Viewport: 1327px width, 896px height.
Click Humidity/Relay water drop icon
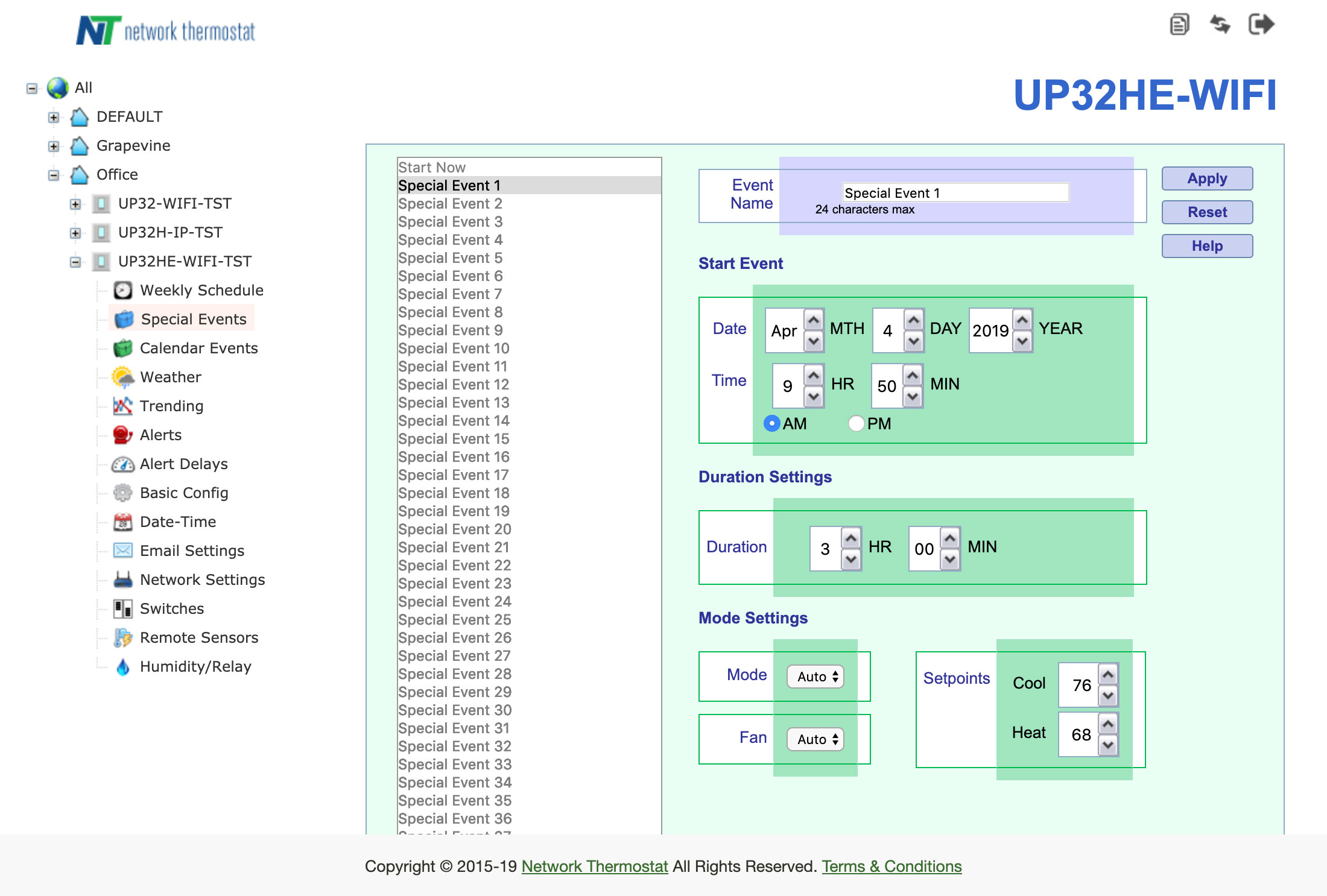123,667
